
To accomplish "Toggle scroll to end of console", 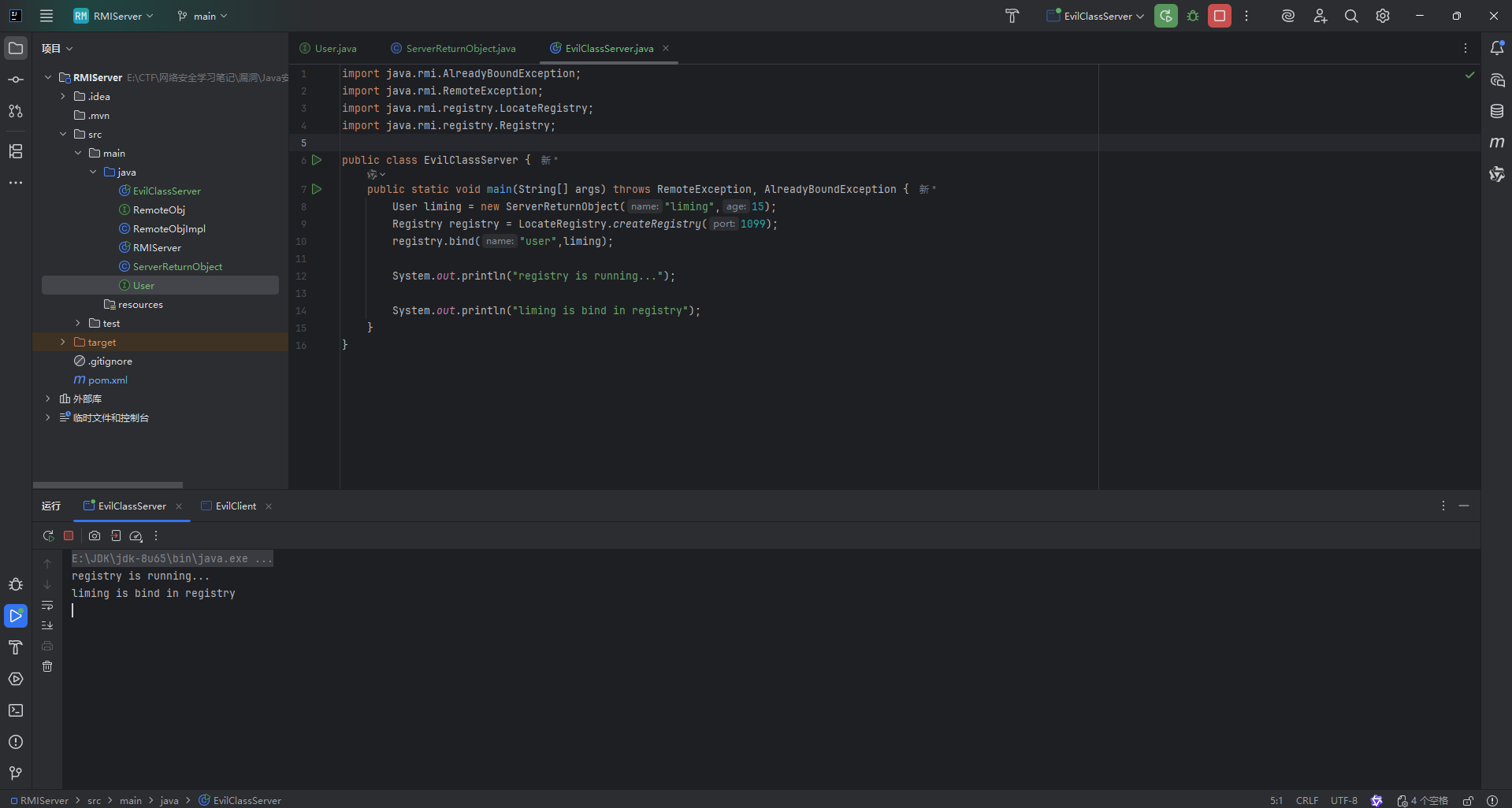I will click(x=47, y=625).
